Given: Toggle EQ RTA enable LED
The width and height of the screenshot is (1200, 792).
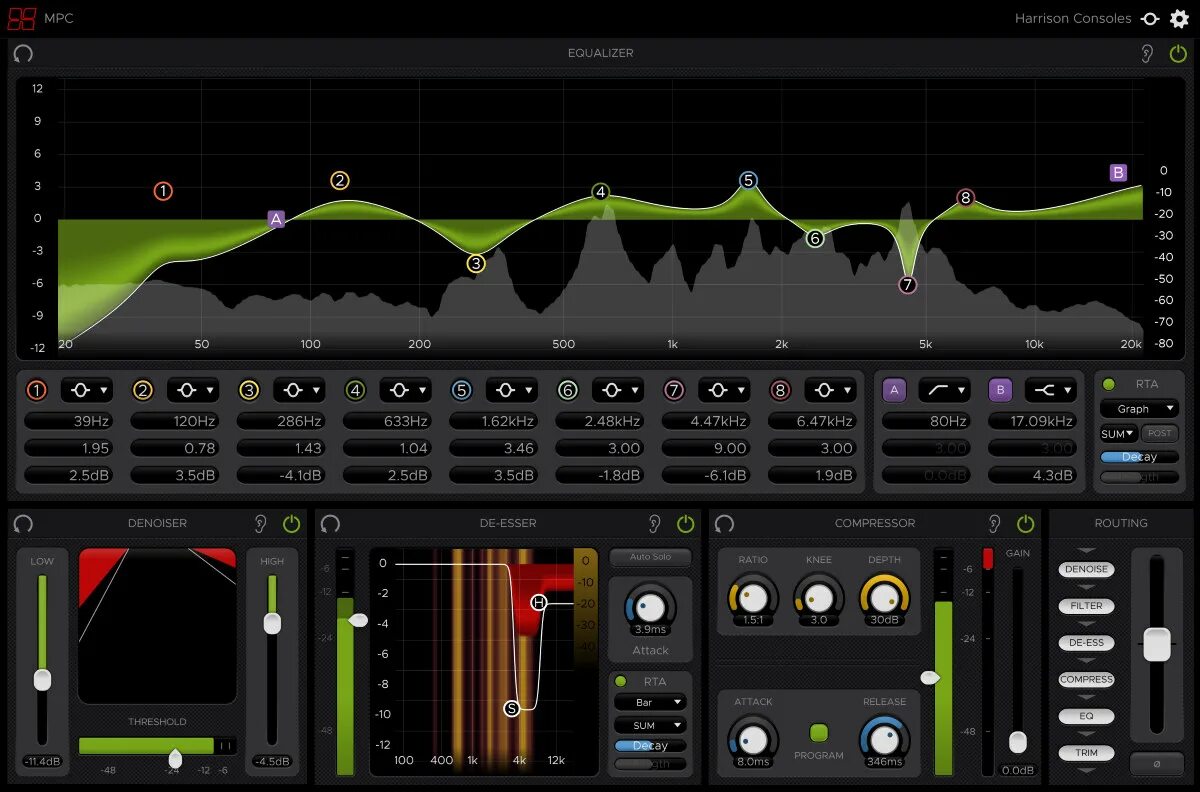Looking at the screenshot, I should point(1108,384).
